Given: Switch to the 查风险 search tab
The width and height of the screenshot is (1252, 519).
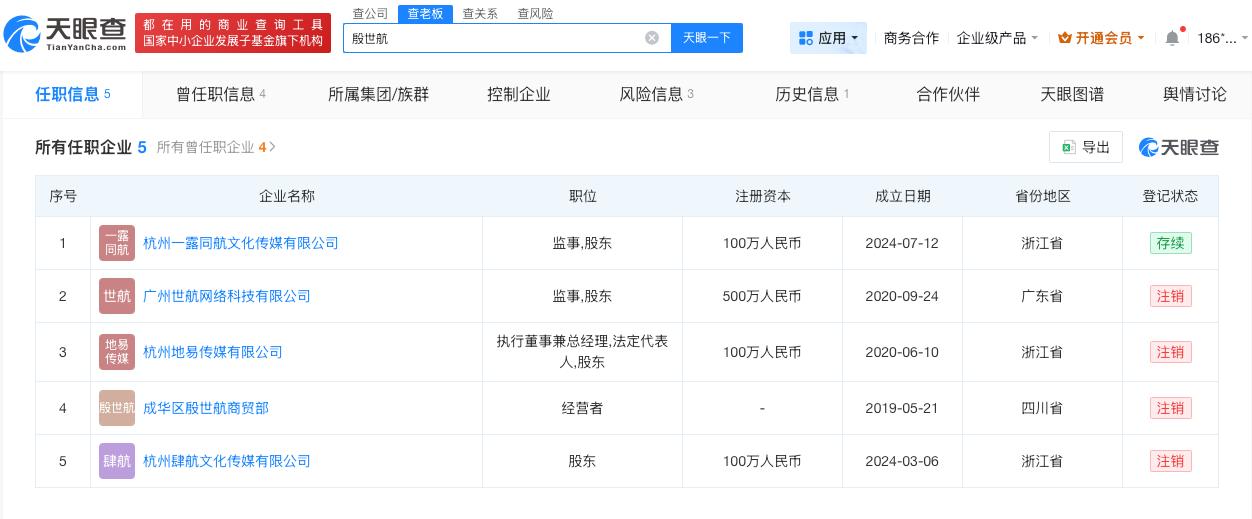Looking at the screenshot, I should pyautogui.click(x=535, y=13).
